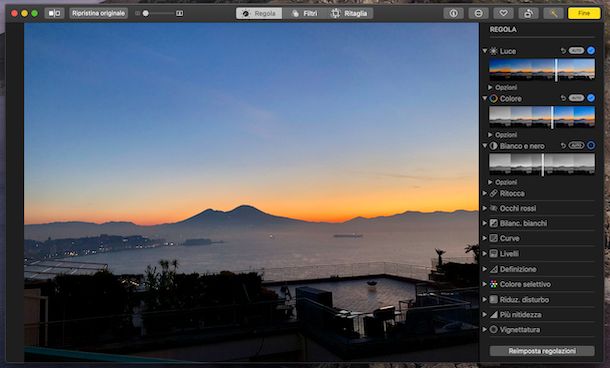This screenshot has width=610, height=368.
Task: Click the Reimposta regolazioni button
Action: click(542, 351)
